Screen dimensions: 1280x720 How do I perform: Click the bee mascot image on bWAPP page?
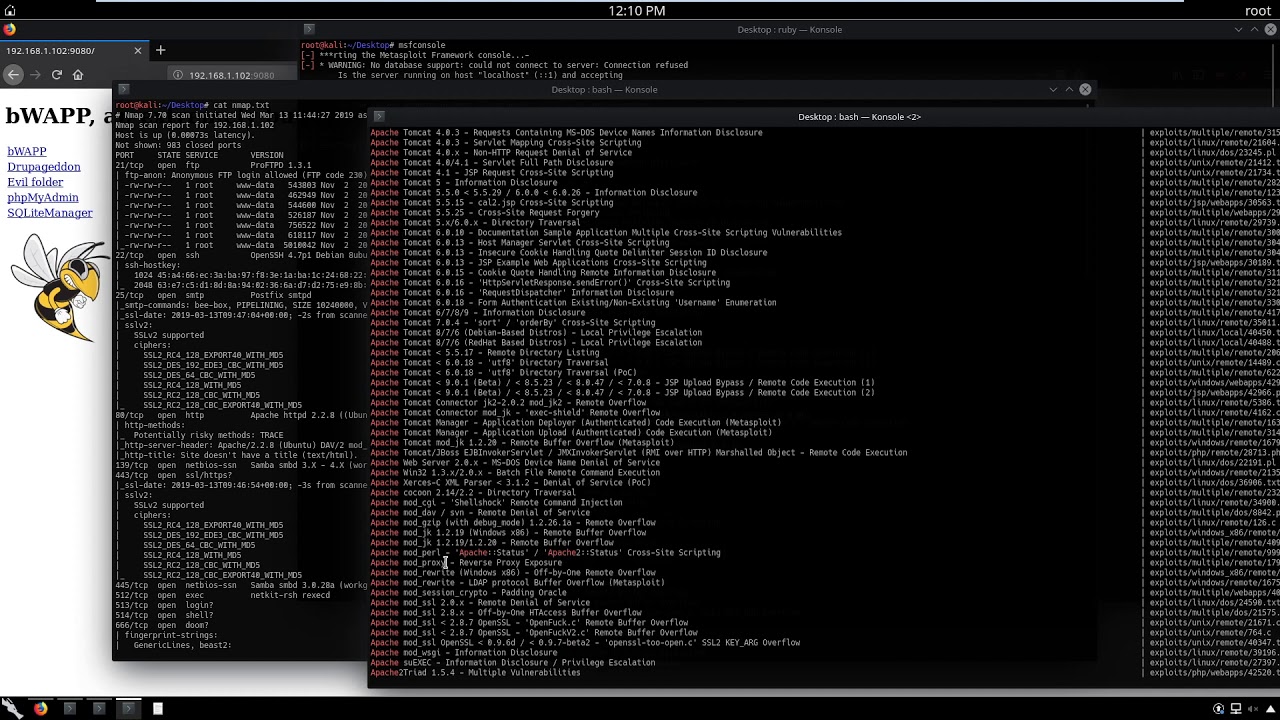pyautogui.click(x=58, y=286)
